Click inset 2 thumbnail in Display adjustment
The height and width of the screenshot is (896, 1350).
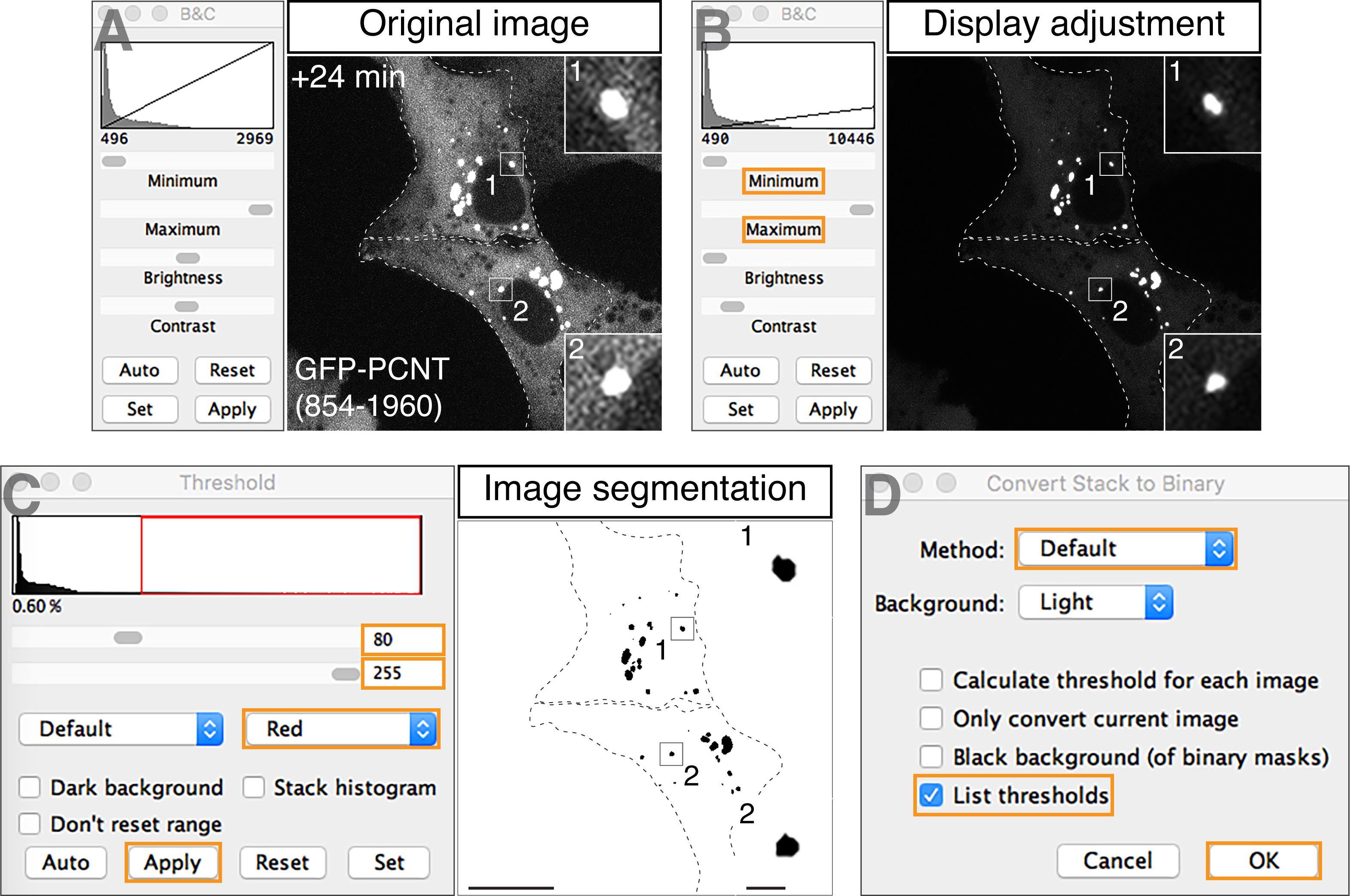point(1213,382)
